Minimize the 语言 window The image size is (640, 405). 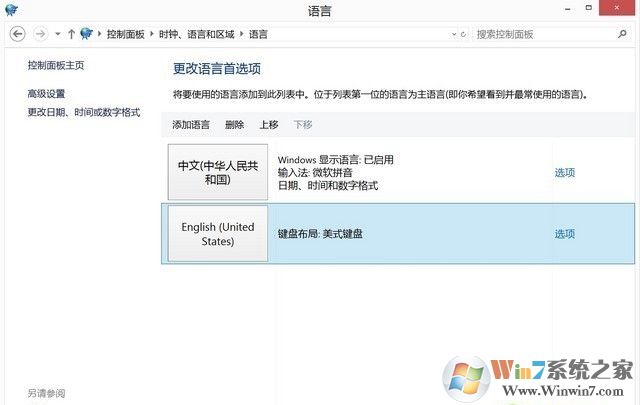567,8
